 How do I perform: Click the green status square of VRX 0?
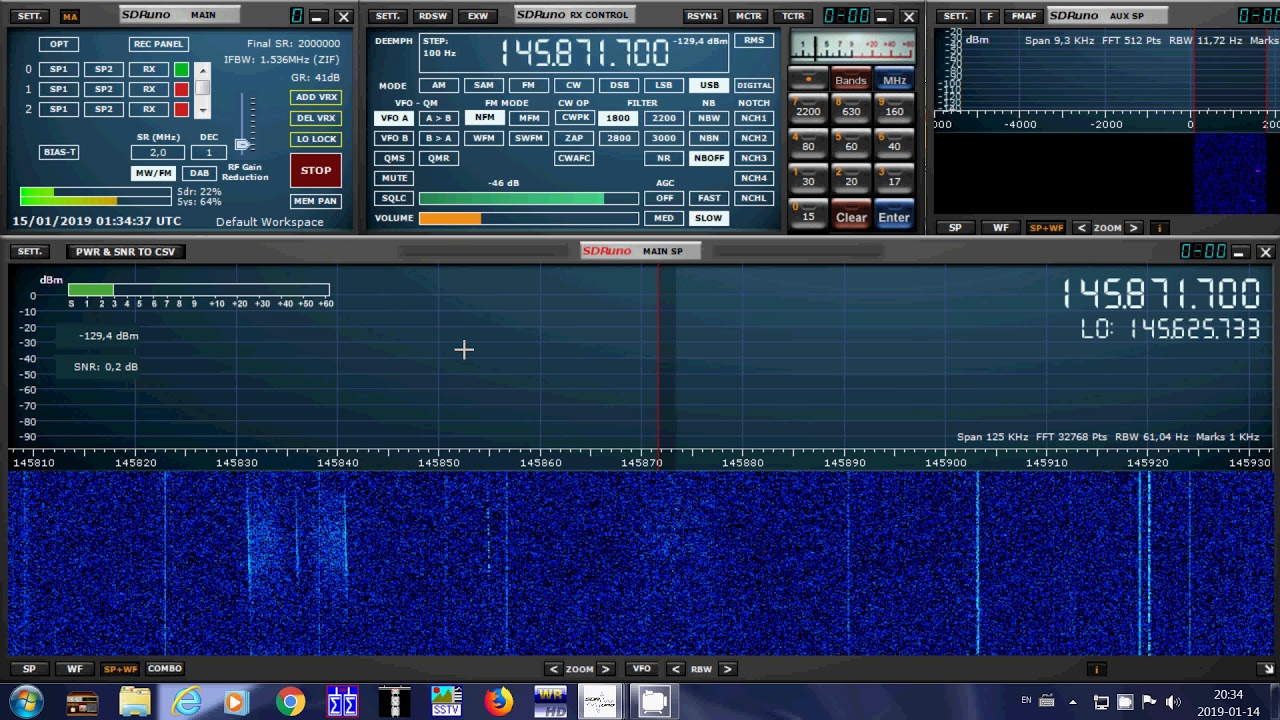pyautogui.click(x=181, y=69)
